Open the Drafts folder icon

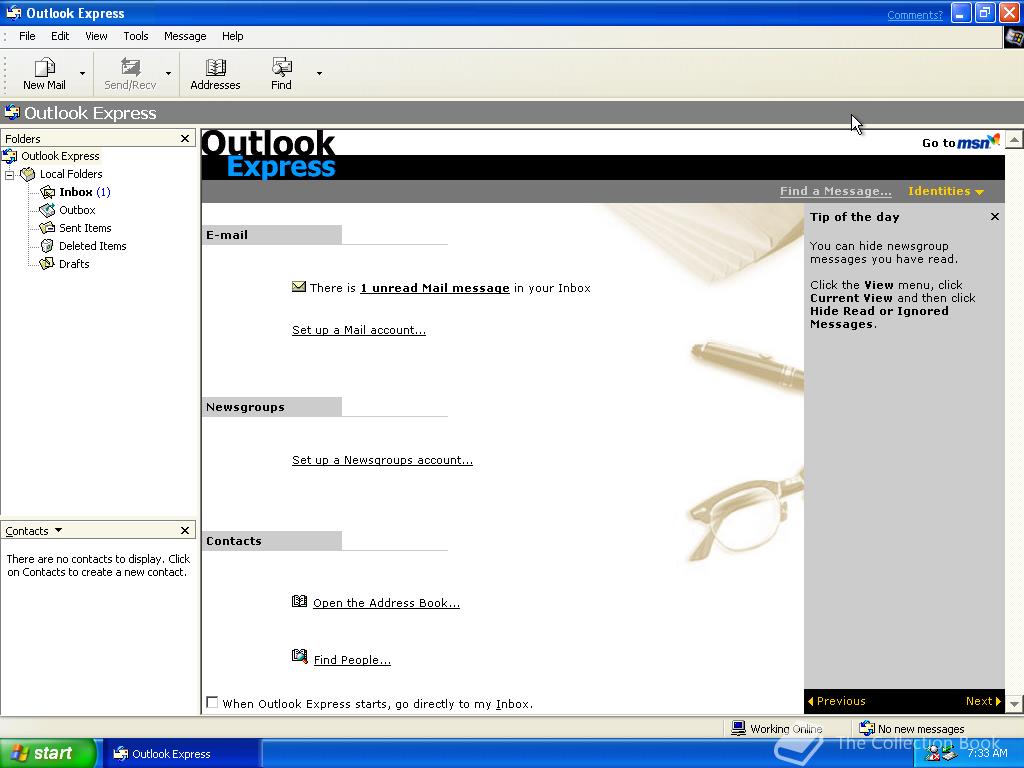(x=48, y=264)
